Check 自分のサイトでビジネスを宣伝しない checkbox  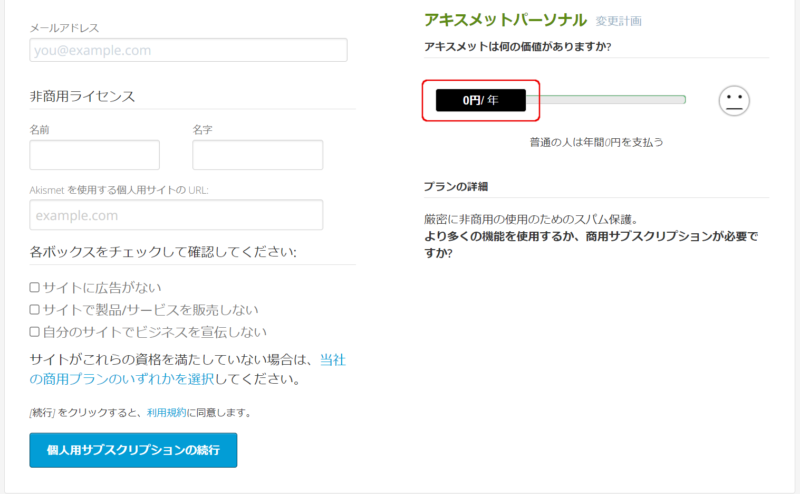35,332
